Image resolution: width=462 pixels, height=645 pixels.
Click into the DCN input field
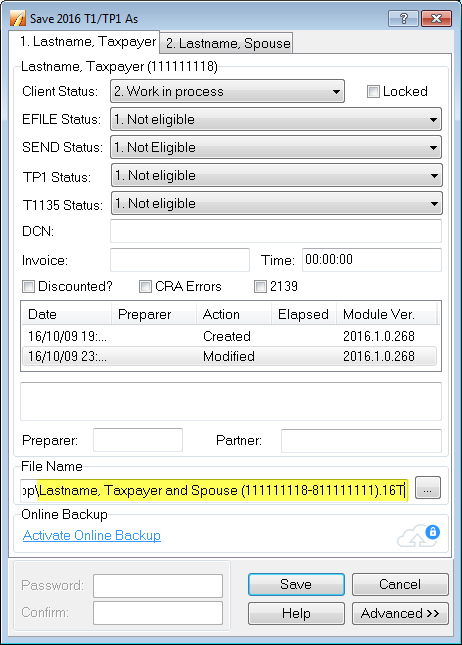276,231
